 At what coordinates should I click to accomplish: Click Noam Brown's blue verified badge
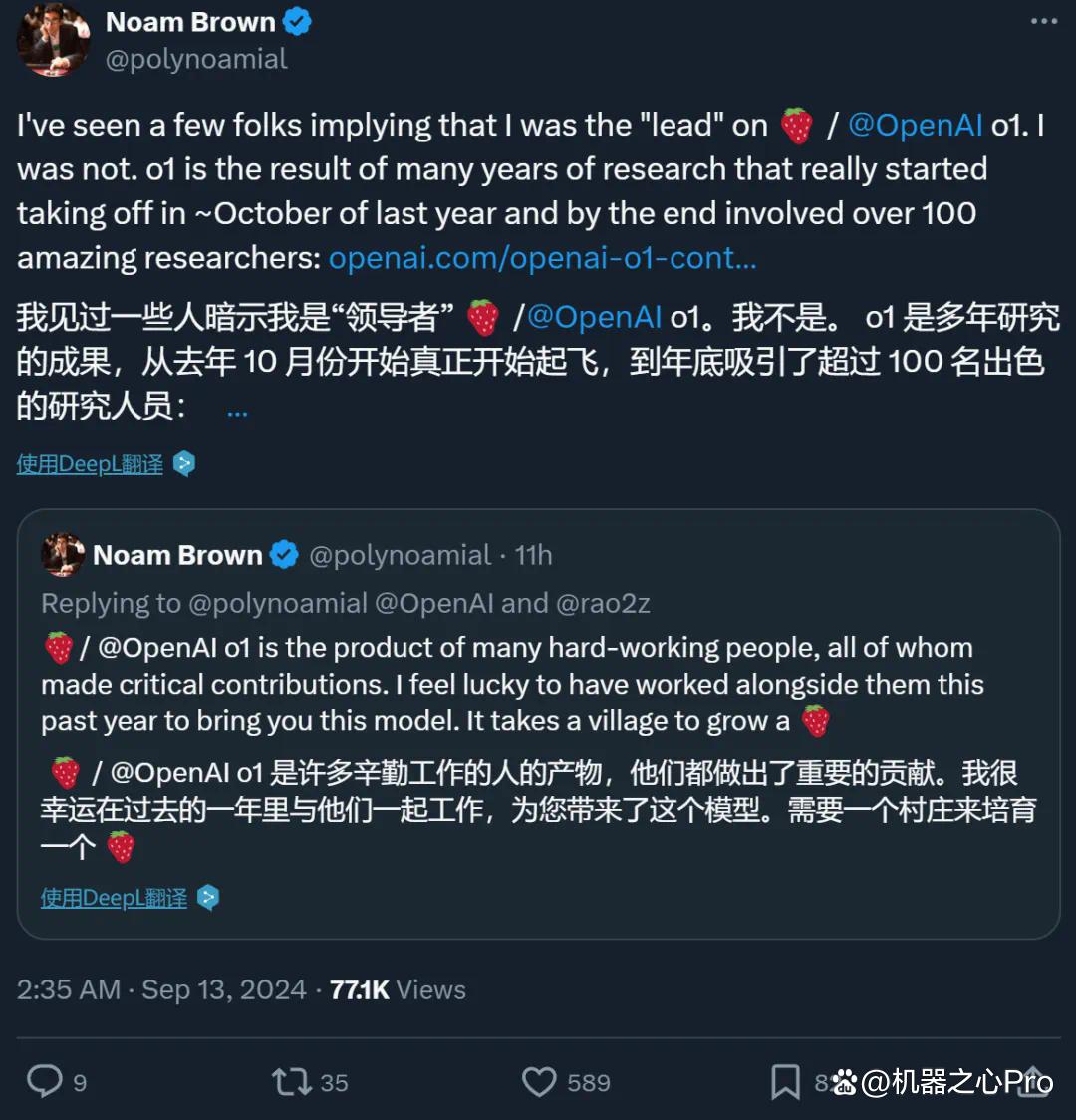click(x=297, y=22)
